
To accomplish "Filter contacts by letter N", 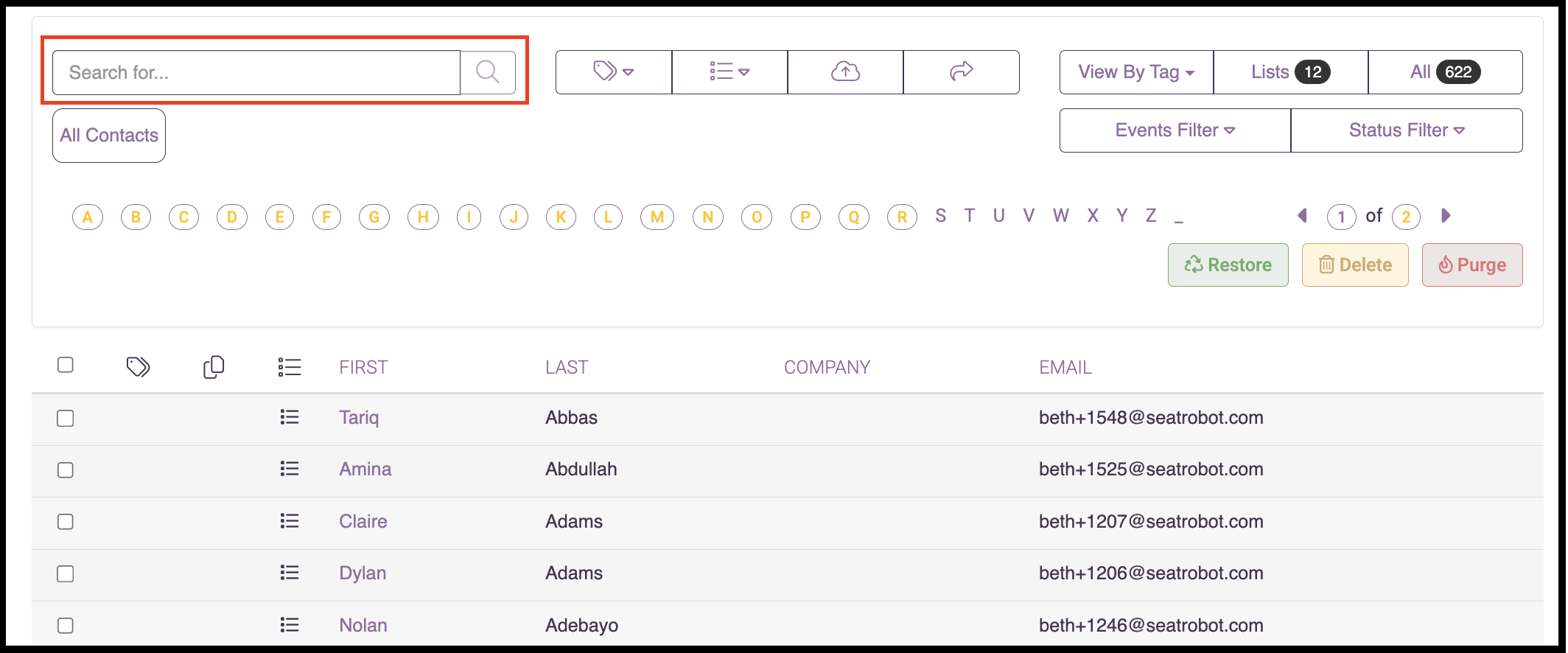I will 708,217.
